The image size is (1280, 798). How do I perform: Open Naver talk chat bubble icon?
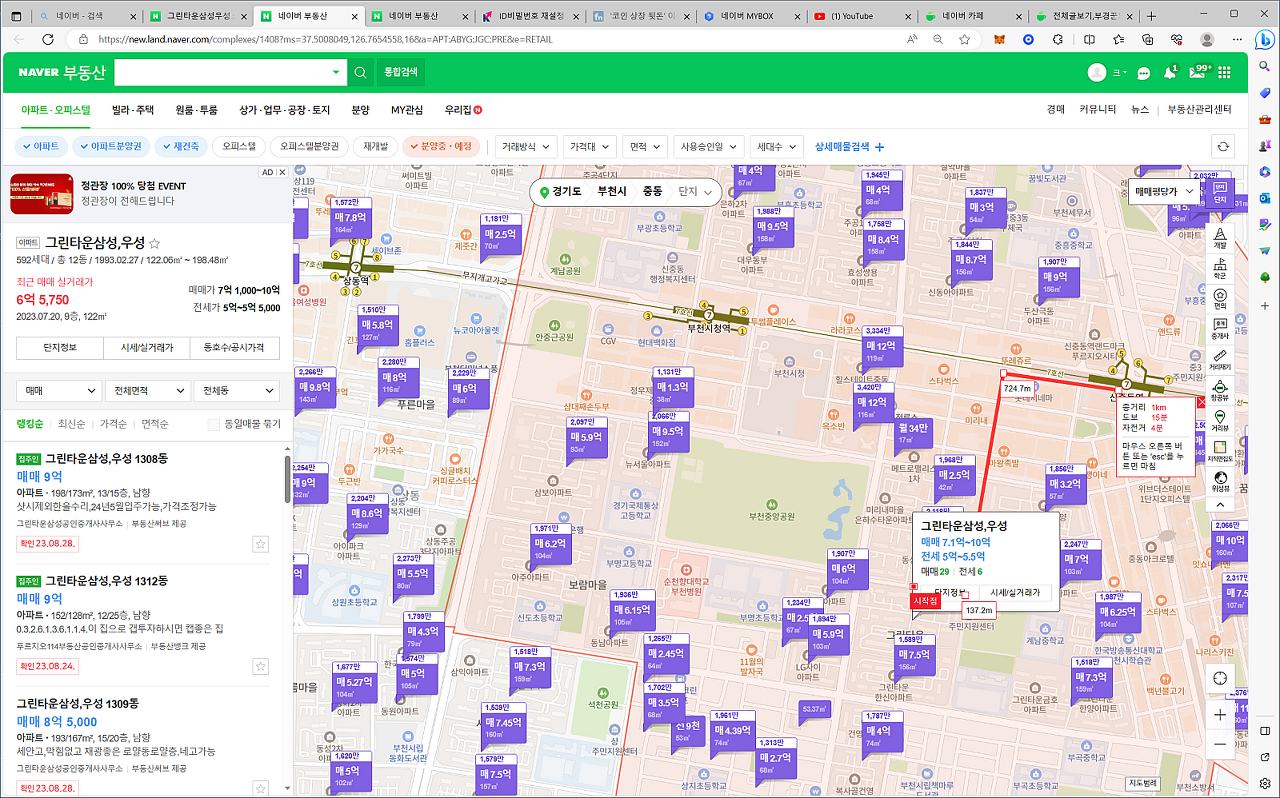point(1144,73)
